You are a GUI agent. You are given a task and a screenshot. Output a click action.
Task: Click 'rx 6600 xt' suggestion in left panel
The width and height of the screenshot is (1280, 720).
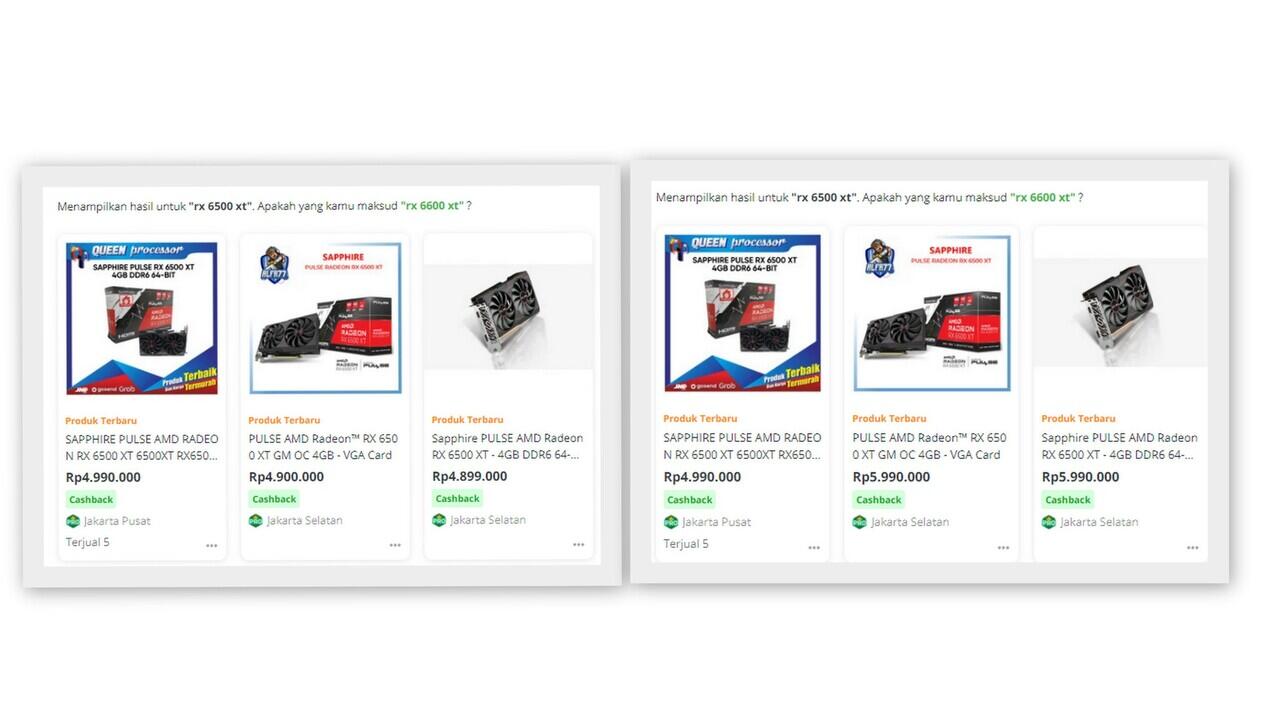pos(432,206)
